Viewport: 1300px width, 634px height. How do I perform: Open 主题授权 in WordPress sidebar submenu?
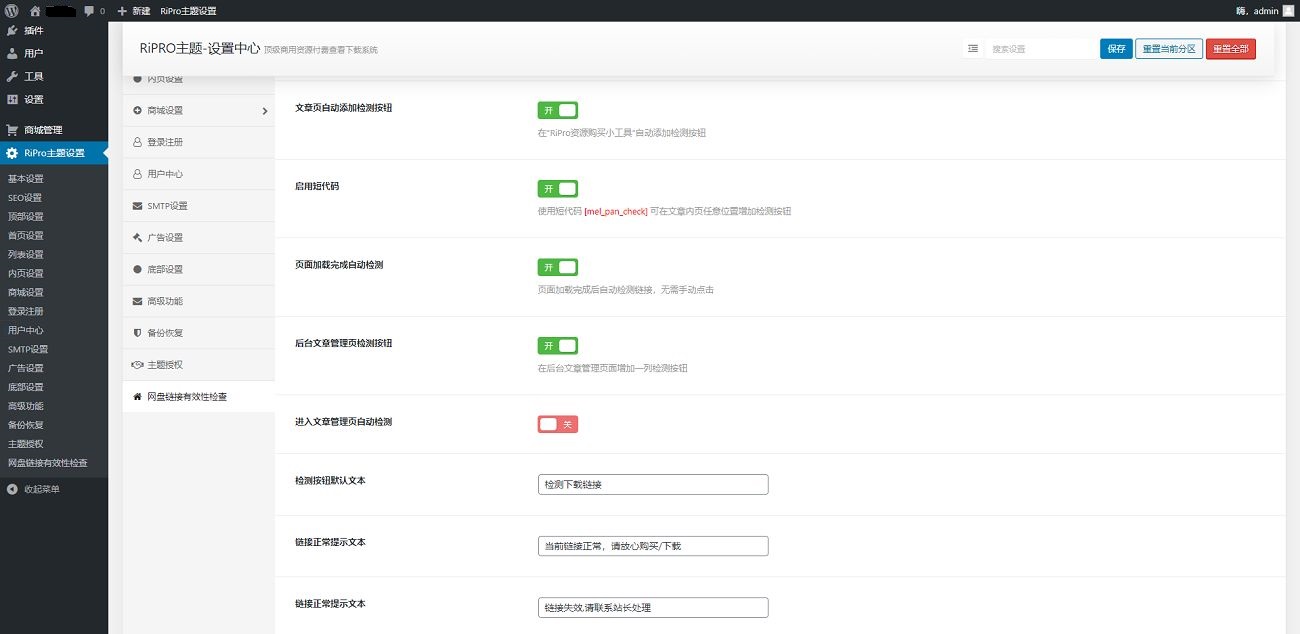[x=26, y=444]
